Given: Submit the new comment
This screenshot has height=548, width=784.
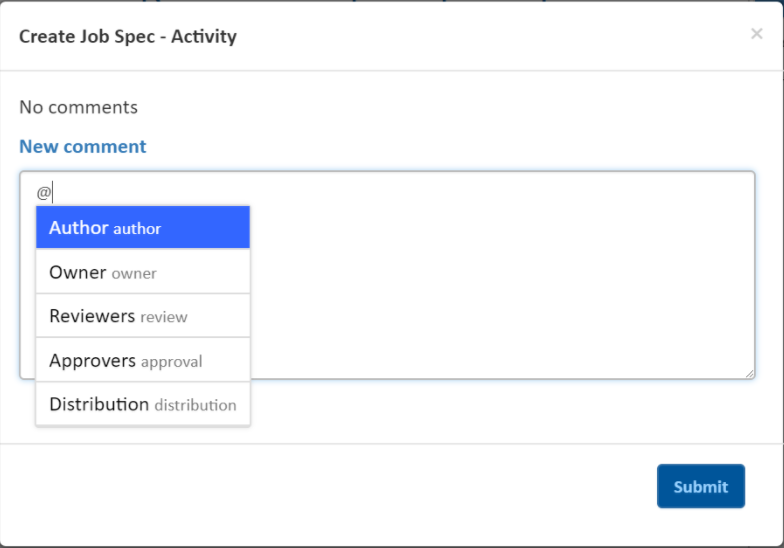Looking at the screenshot, I should (700, 486).
